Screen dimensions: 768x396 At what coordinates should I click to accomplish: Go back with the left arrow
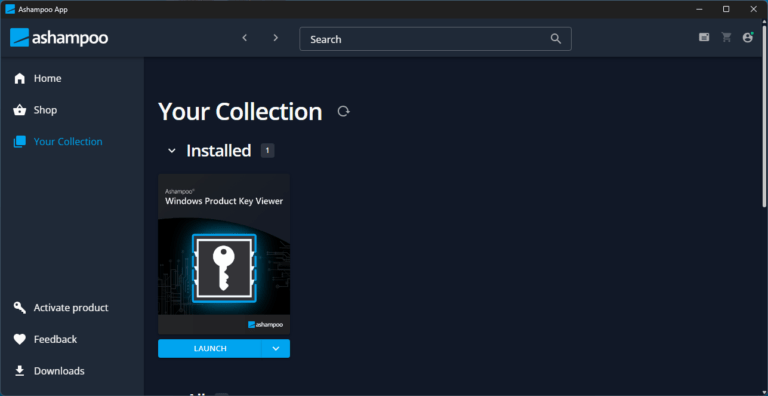[x=245, y=38]
